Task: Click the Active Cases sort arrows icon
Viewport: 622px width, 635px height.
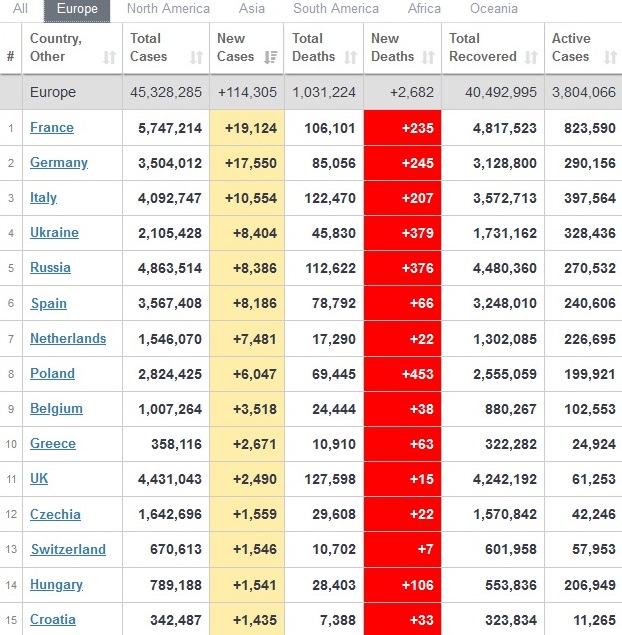Action: point(609,57)
